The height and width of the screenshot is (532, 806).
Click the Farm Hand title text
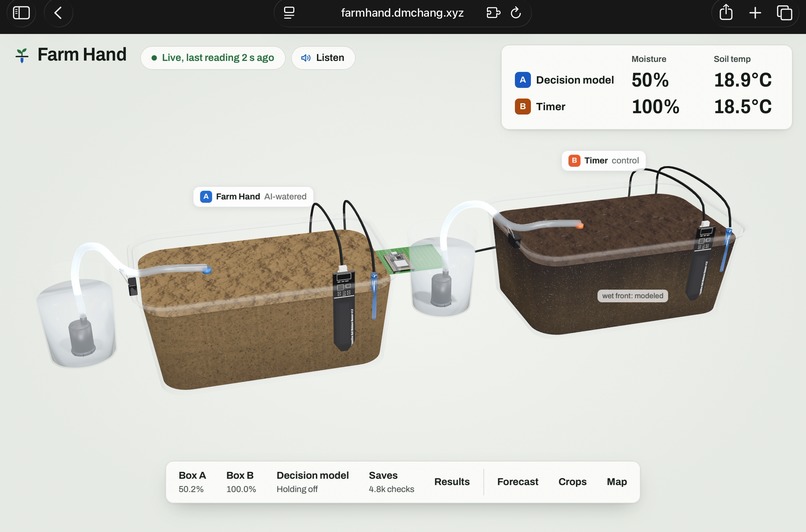click(x=82, y=54)
